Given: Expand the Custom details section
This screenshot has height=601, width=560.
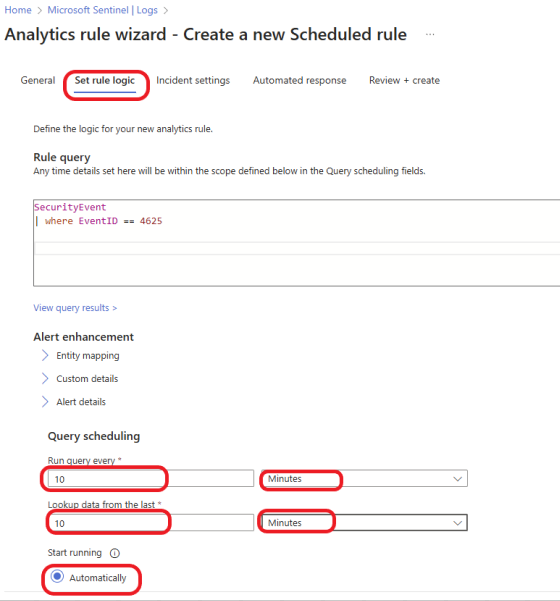Looking at the screenshot, I should point(87,379).
